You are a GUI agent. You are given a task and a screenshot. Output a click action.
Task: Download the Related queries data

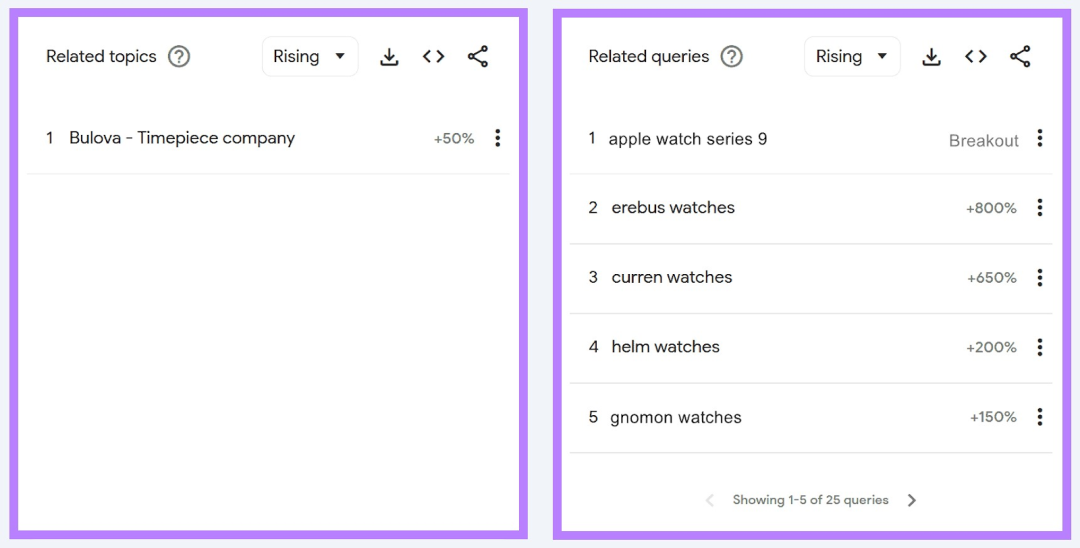(931, 56)
